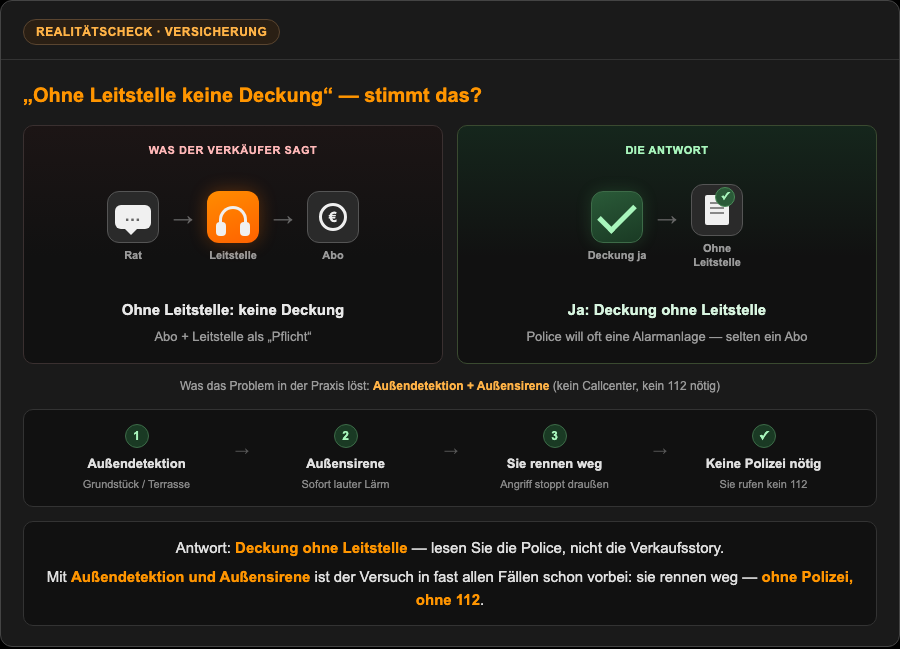Click the highlighted Außendetektion + Außensirene text
Image resolution: width=900 pixels, height=649 pixels.
461,386
